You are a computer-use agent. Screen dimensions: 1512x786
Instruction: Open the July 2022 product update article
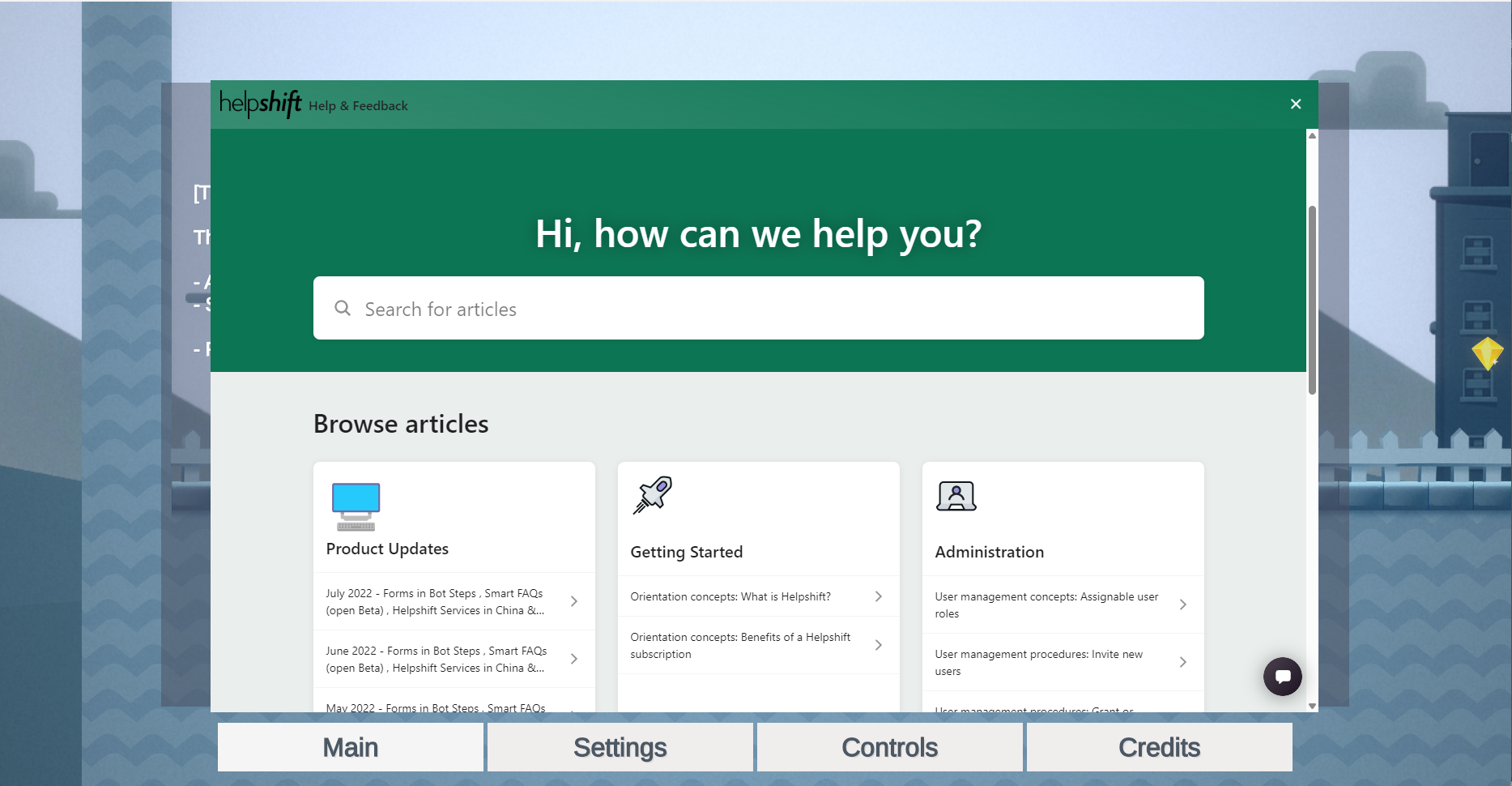pos(436,602)
